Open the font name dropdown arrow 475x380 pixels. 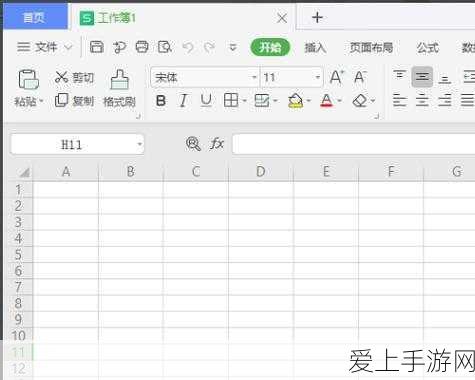click(254, 78)
